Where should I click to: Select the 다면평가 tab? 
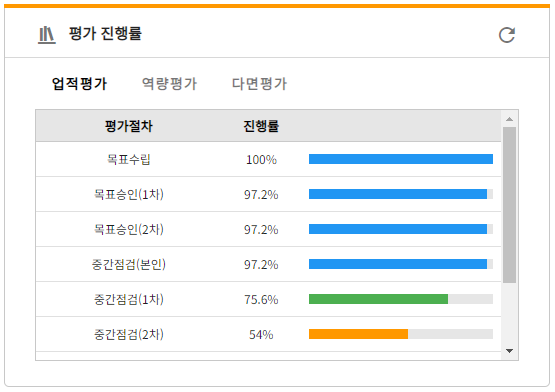259,84
